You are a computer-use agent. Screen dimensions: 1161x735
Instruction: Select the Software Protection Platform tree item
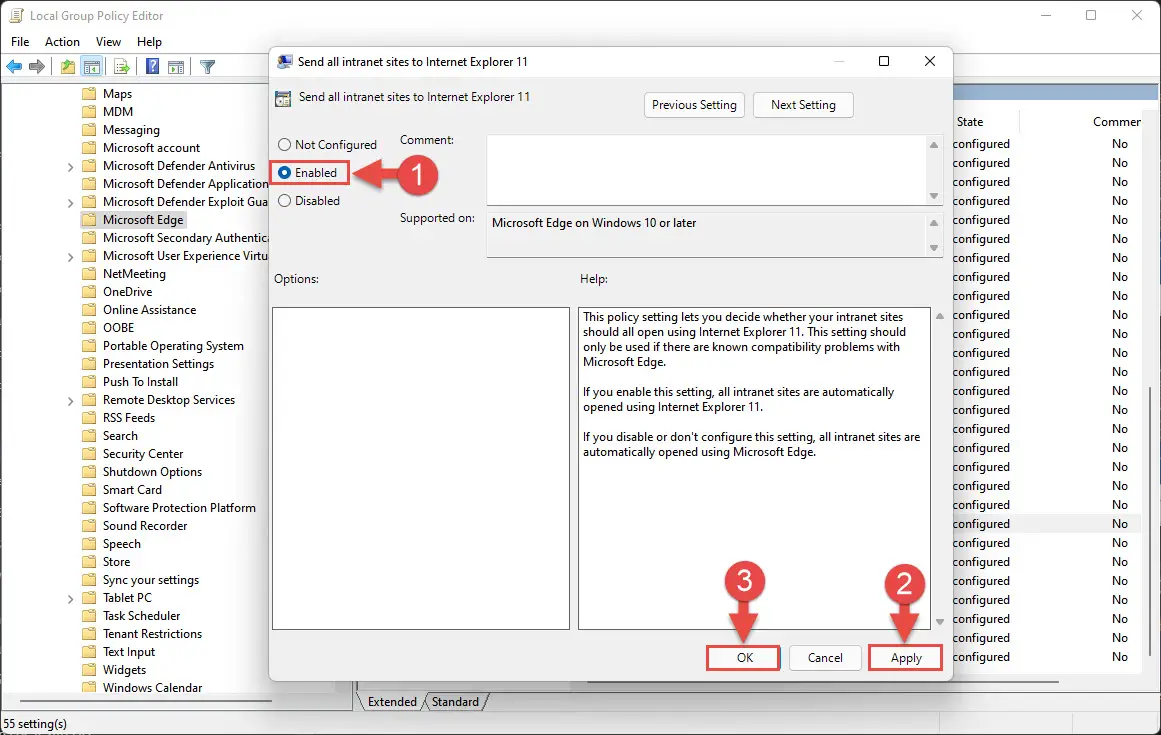coord(179,508)
